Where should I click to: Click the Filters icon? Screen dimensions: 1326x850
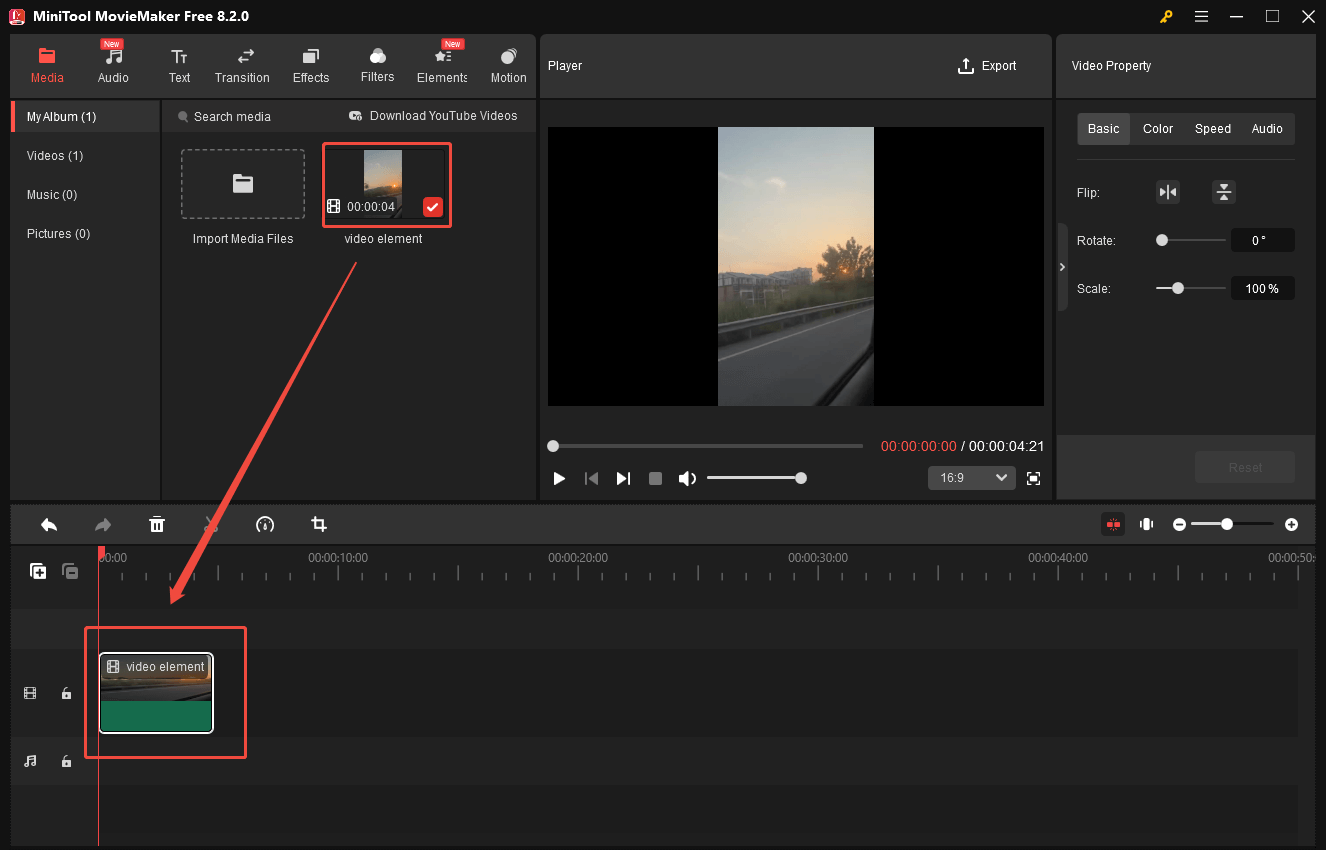click(377, 64)
